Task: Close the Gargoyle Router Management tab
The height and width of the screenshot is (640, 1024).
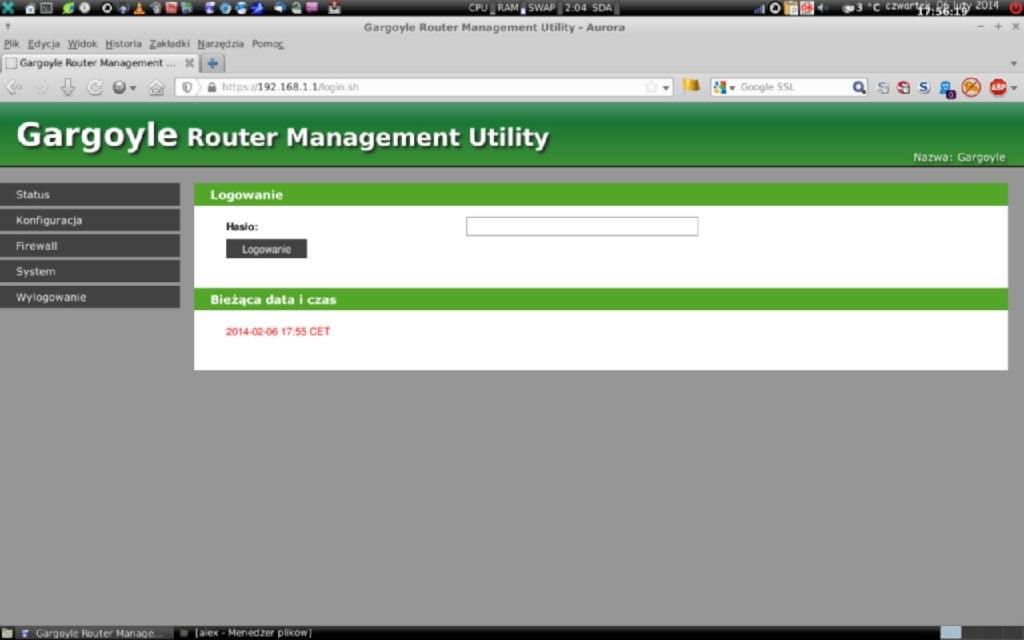Action: [x=189, y=63]
